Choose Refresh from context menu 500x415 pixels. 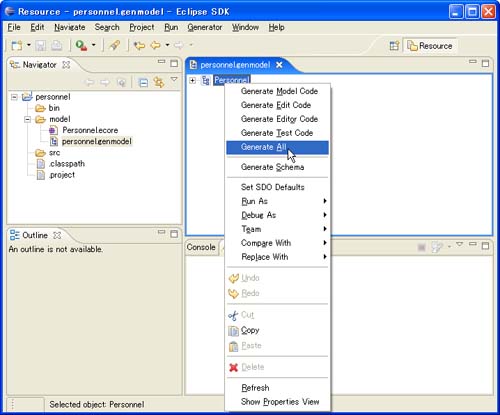tap(278, 388)
